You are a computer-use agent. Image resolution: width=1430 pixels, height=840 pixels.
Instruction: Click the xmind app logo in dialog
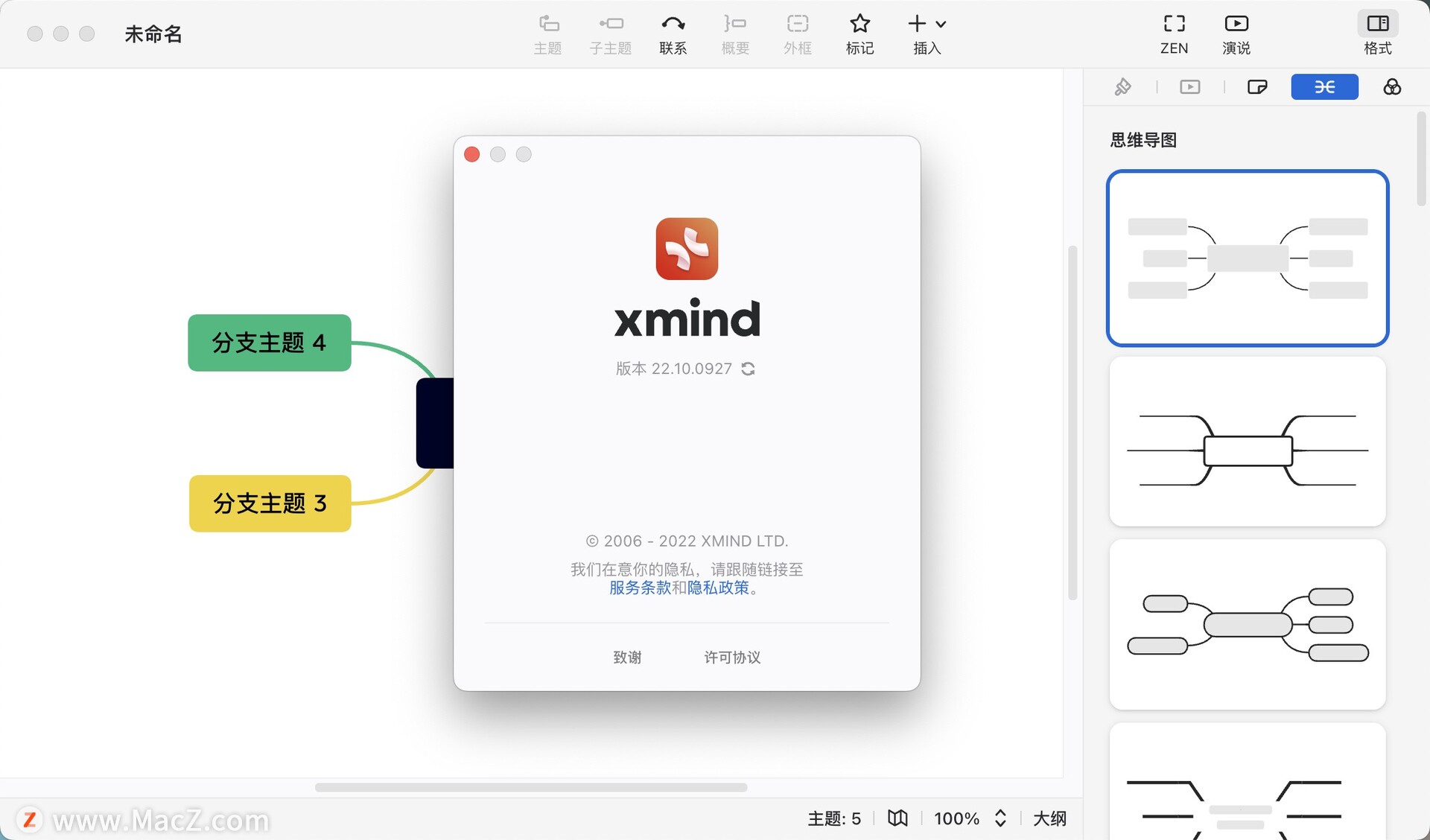tap(687, 249)
